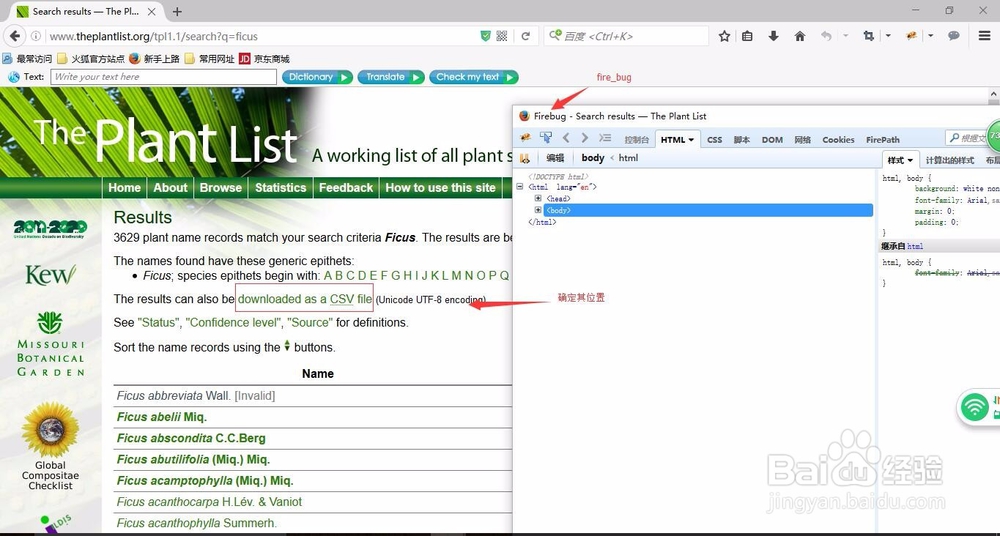Open the How to use this site page

(x=440, y=188)
